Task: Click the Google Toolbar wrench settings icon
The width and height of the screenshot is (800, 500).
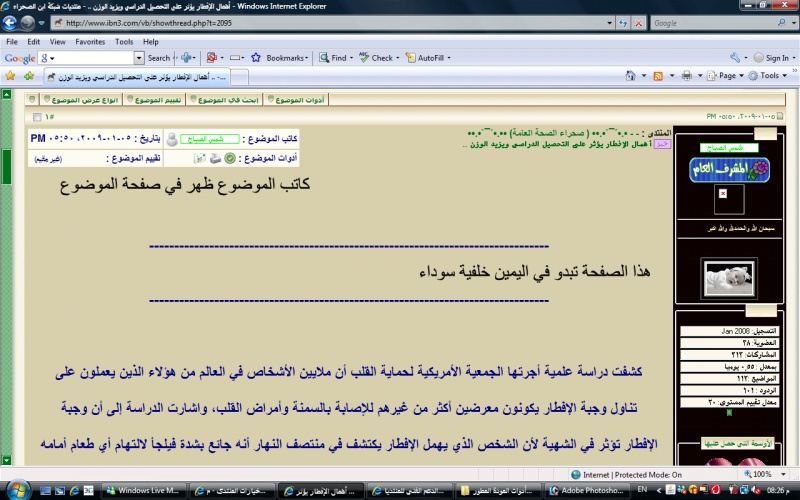Action: tap(734, 58)
